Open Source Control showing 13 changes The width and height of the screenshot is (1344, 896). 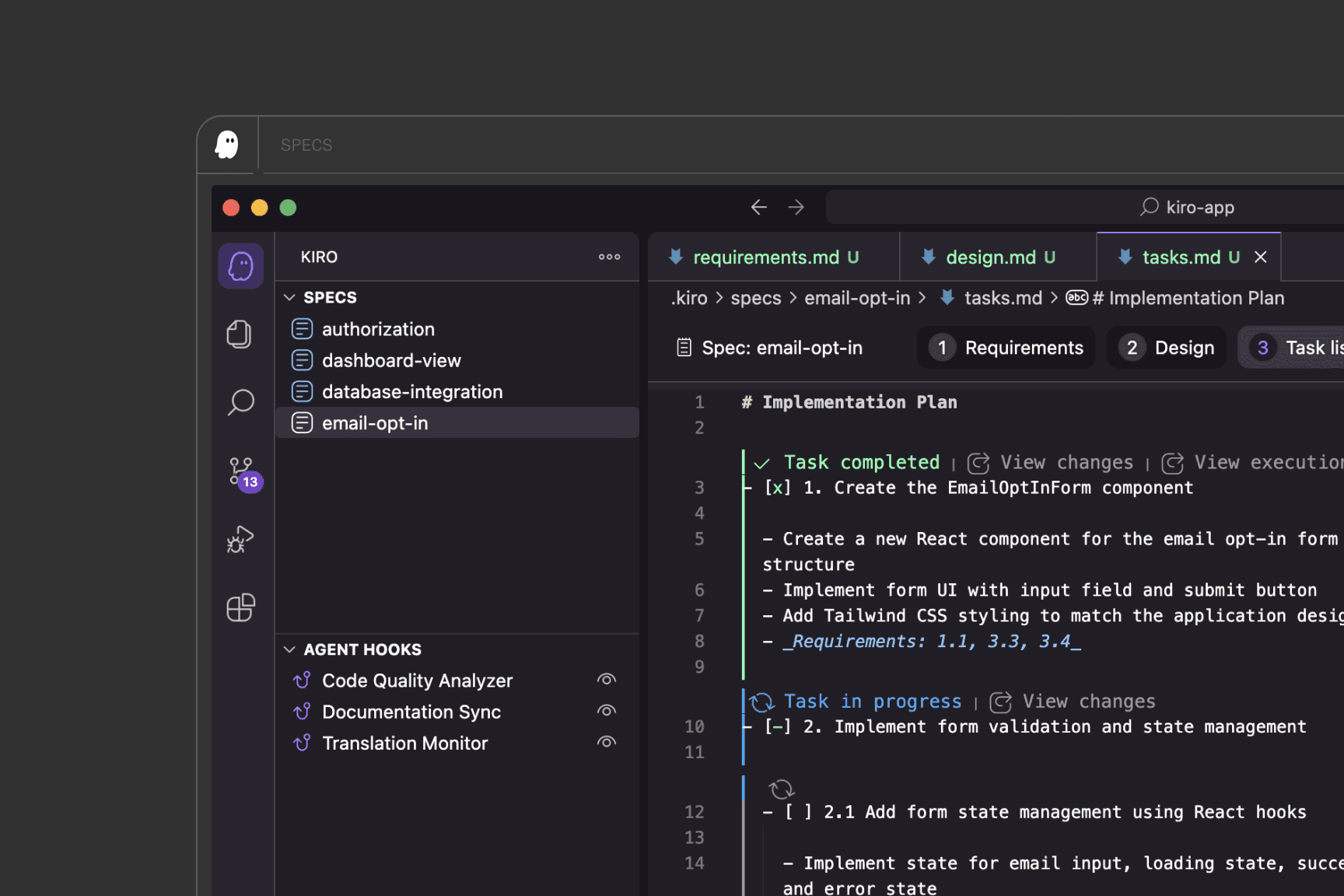tap(240, 471)
